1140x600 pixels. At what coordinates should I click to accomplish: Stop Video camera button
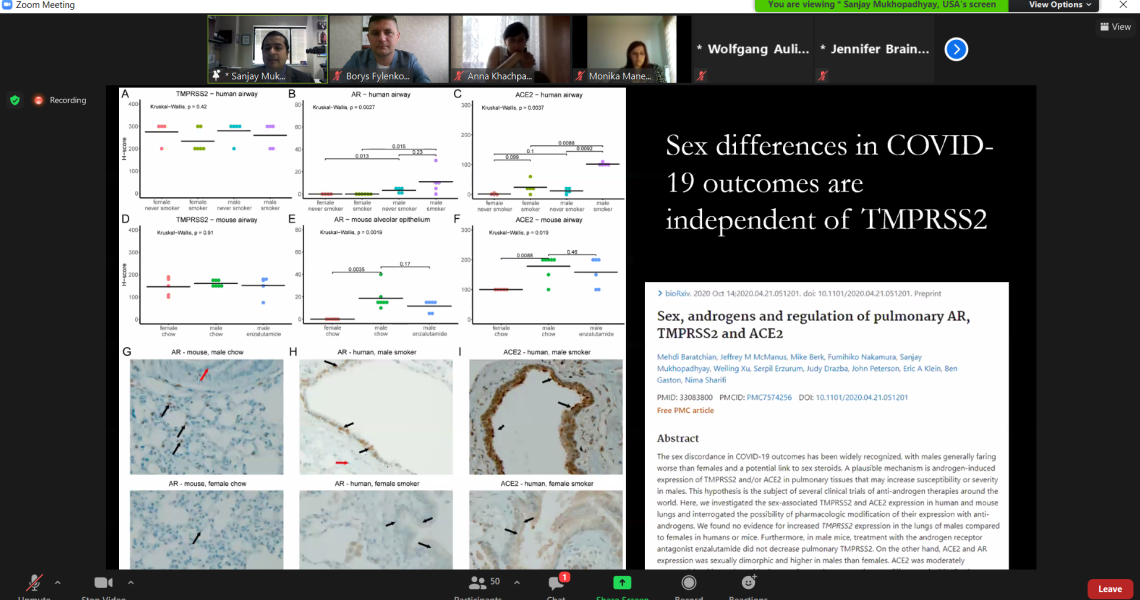click(x=103, y=585)
